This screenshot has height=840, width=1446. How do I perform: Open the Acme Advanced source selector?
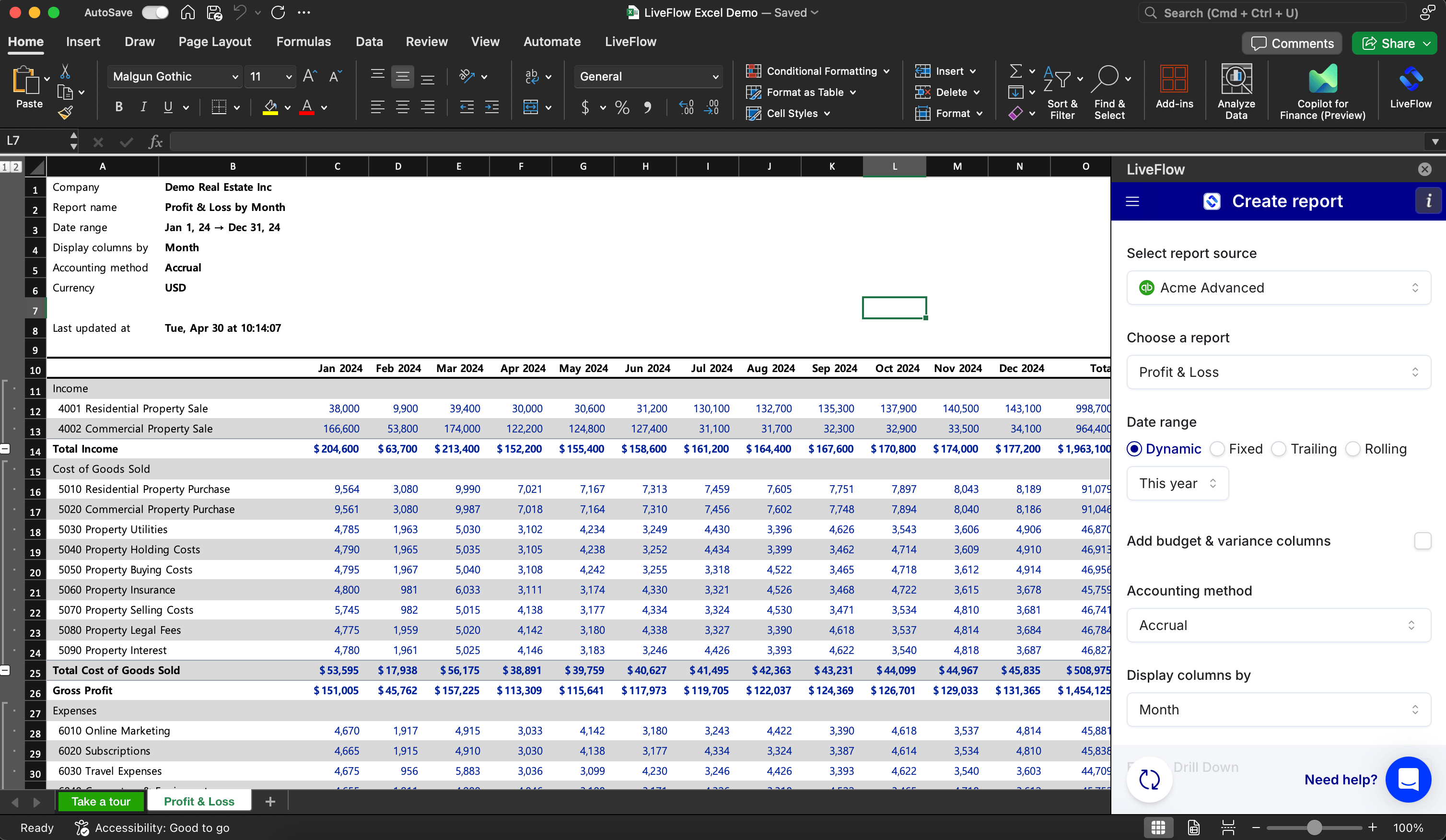click(1278, 288)
